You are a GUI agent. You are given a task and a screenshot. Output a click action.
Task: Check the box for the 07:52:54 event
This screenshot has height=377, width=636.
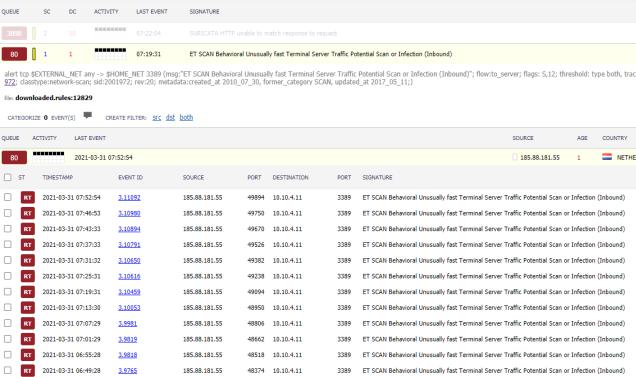pyautogui.click(x=8, y=197)
